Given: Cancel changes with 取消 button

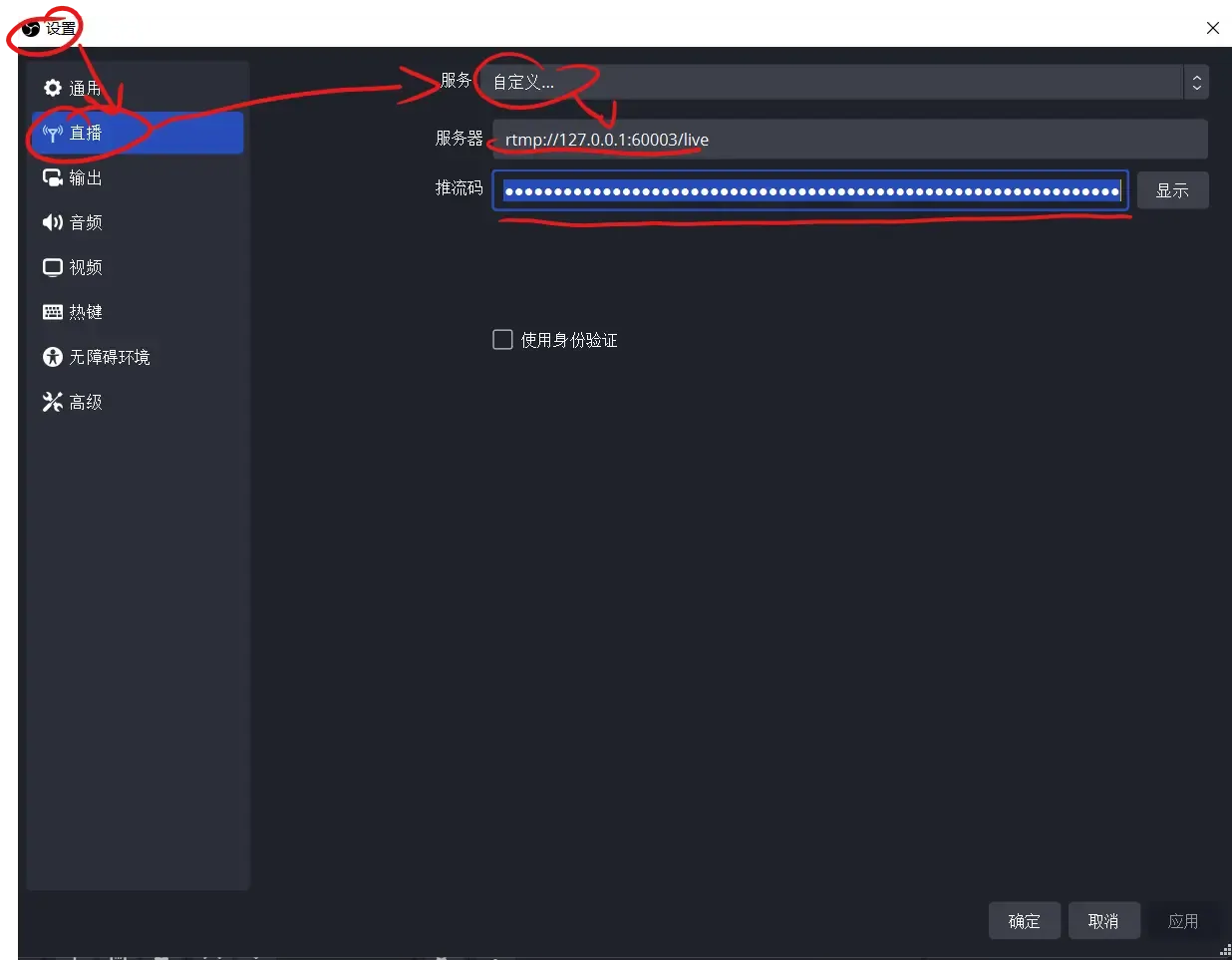Looking at the screenshot, I should point(1103,921).
